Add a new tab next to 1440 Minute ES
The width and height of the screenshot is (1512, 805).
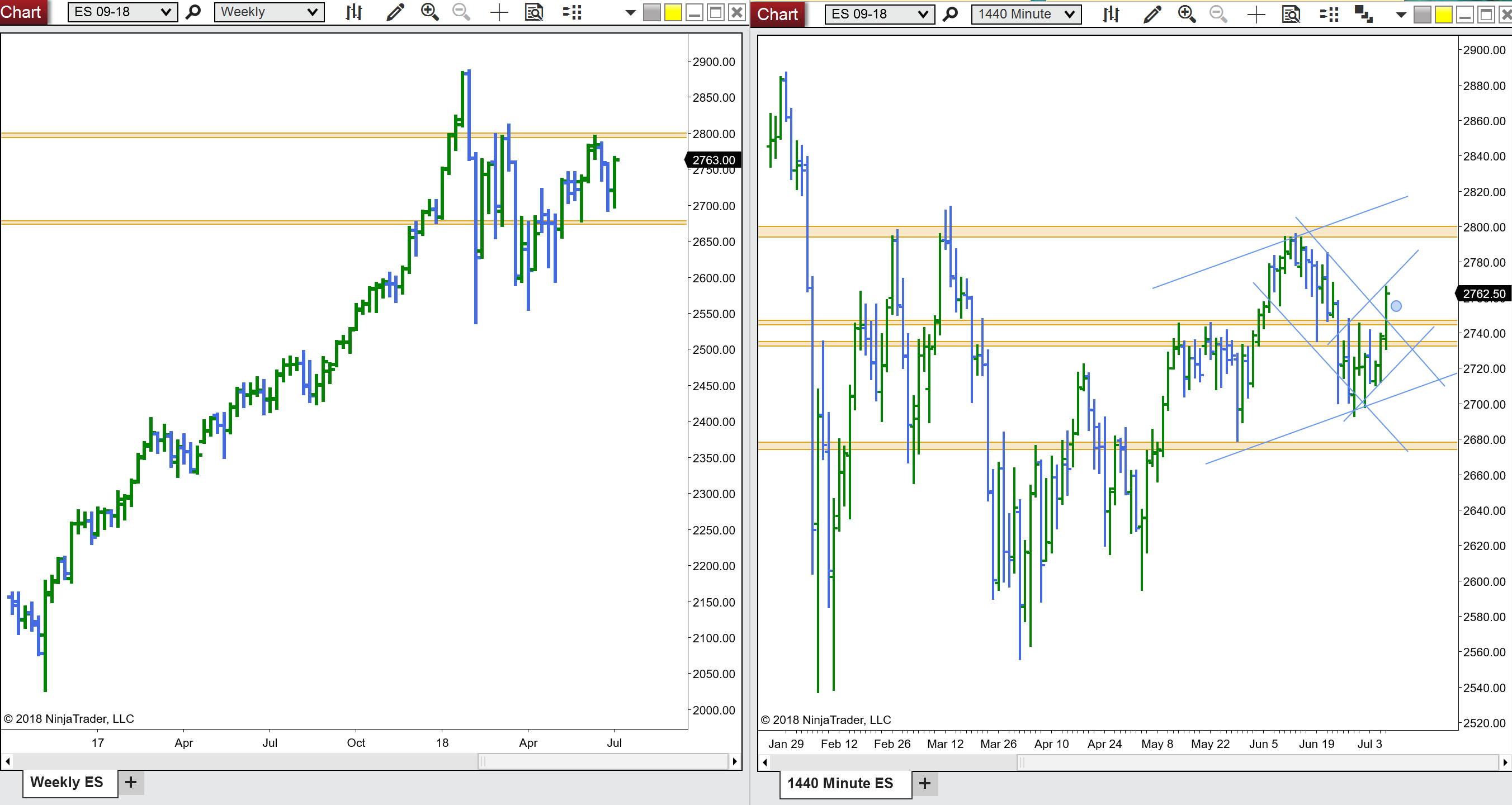point(925,783)
